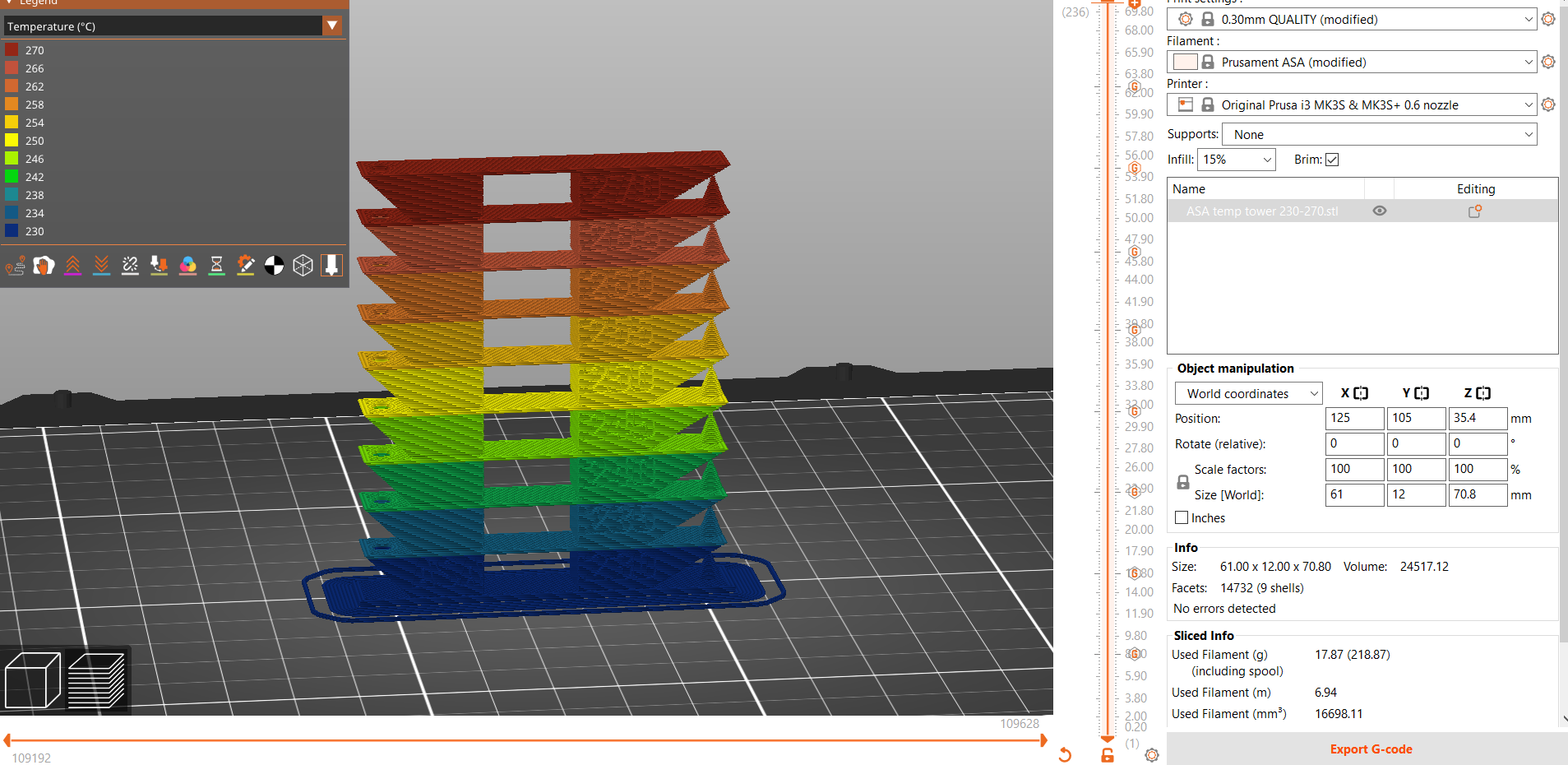Click the horizontal slider left thumb
The image size is (1568, 765).
click(7, 740)
